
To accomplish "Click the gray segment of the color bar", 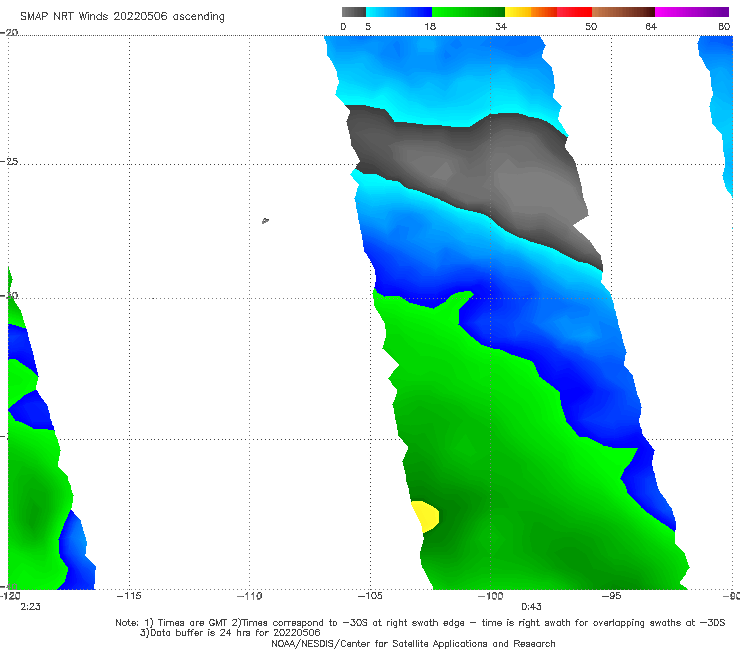I will click(x=353, y=12).
